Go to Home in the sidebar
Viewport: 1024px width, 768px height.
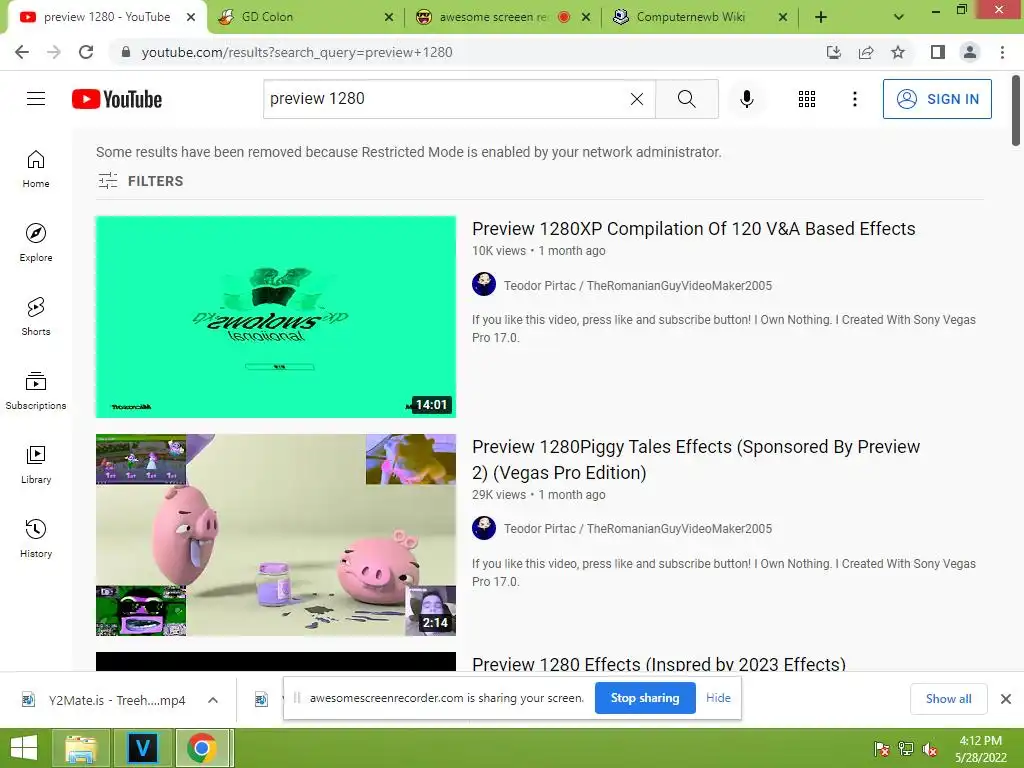[x=36, y=169]
